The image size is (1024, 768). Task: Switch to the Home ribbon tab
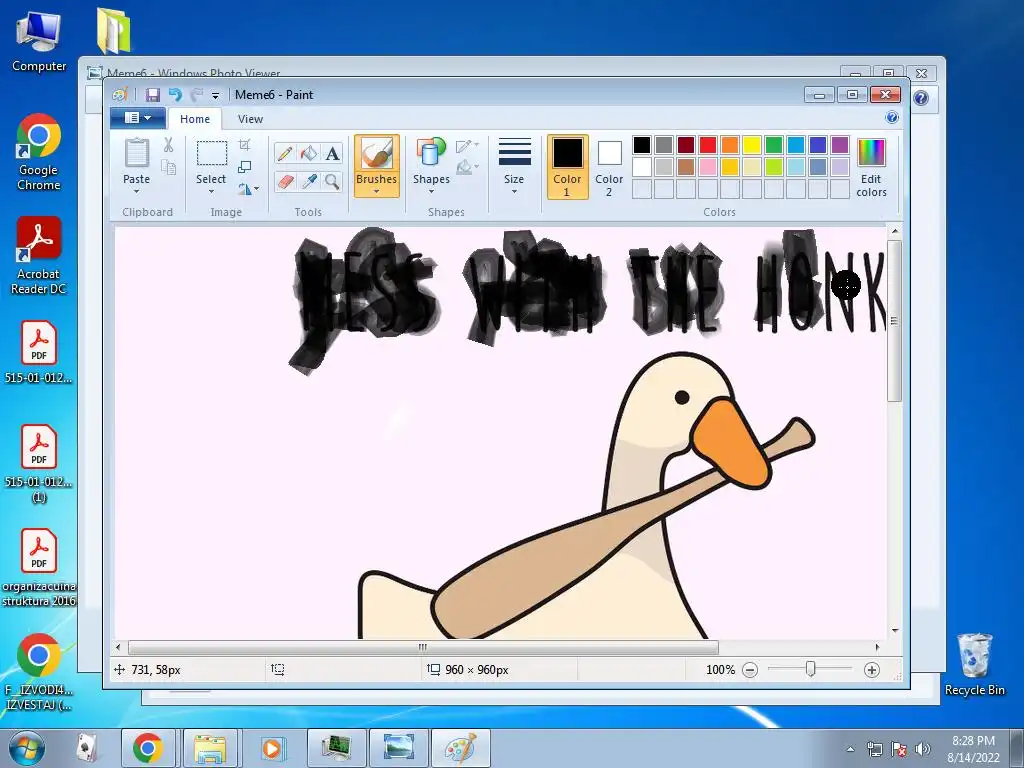tap(195, 119)
